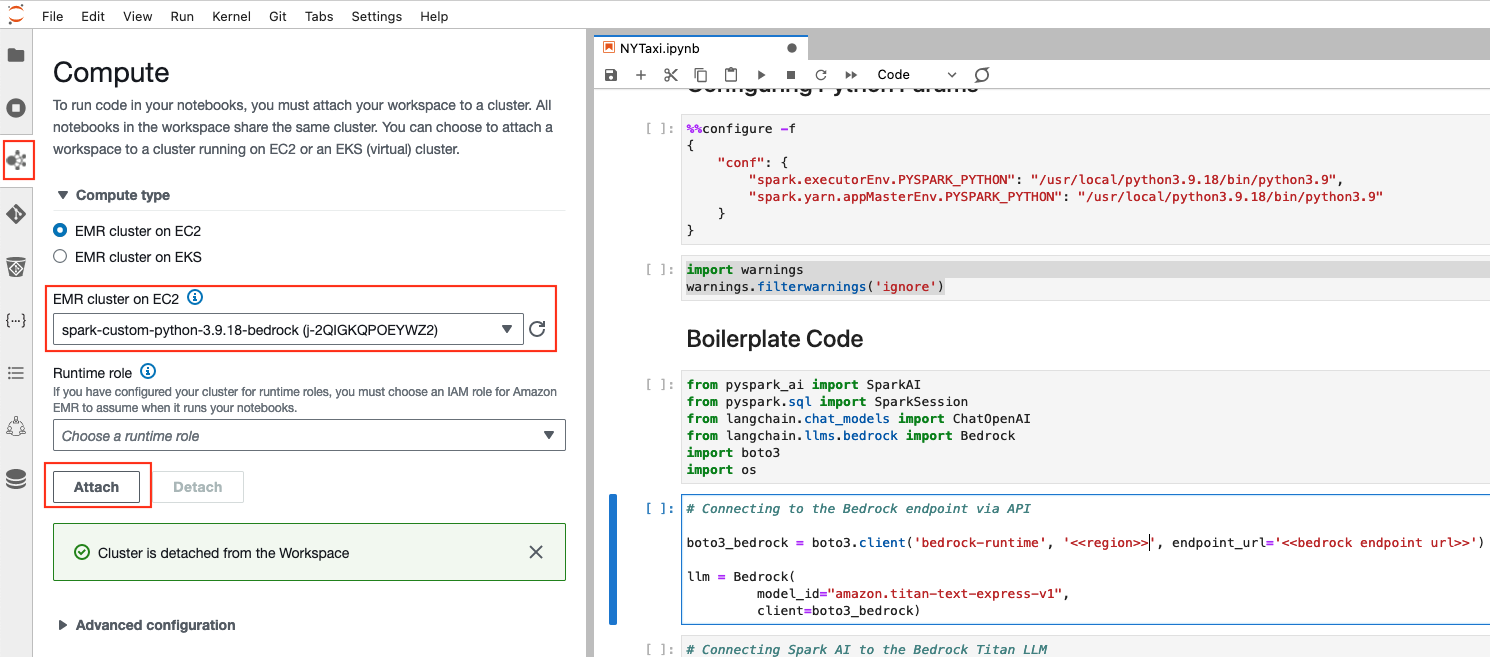
Task: Dismiss the cluster detached notification
Action: click(x=536, y=552)
